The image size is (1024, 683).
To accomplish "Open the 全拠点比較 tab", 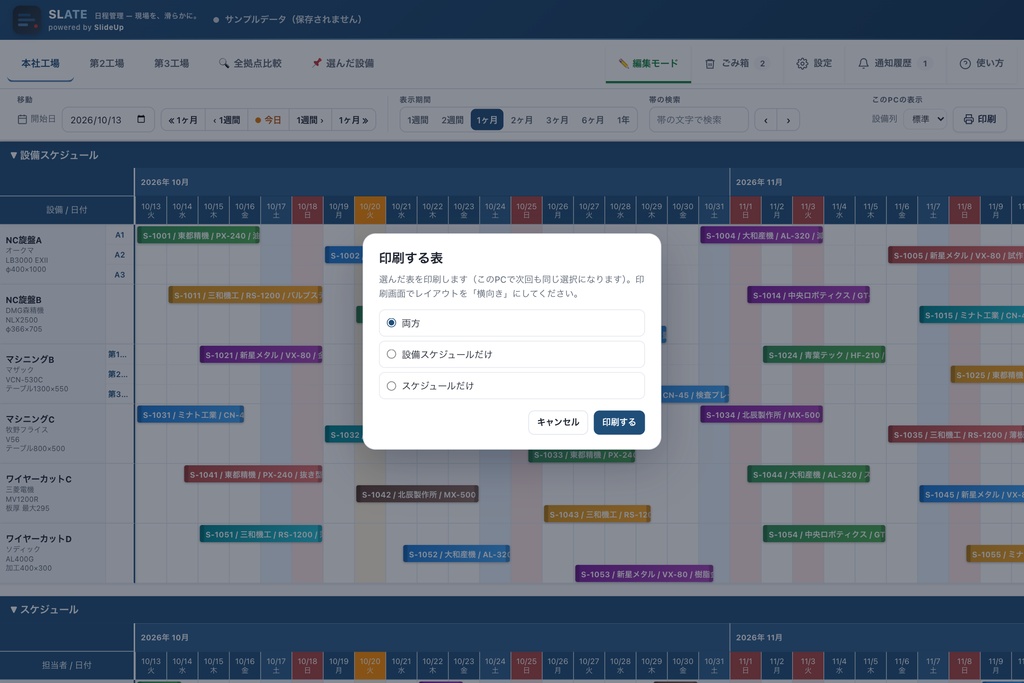I will click(x=250, y=63).
